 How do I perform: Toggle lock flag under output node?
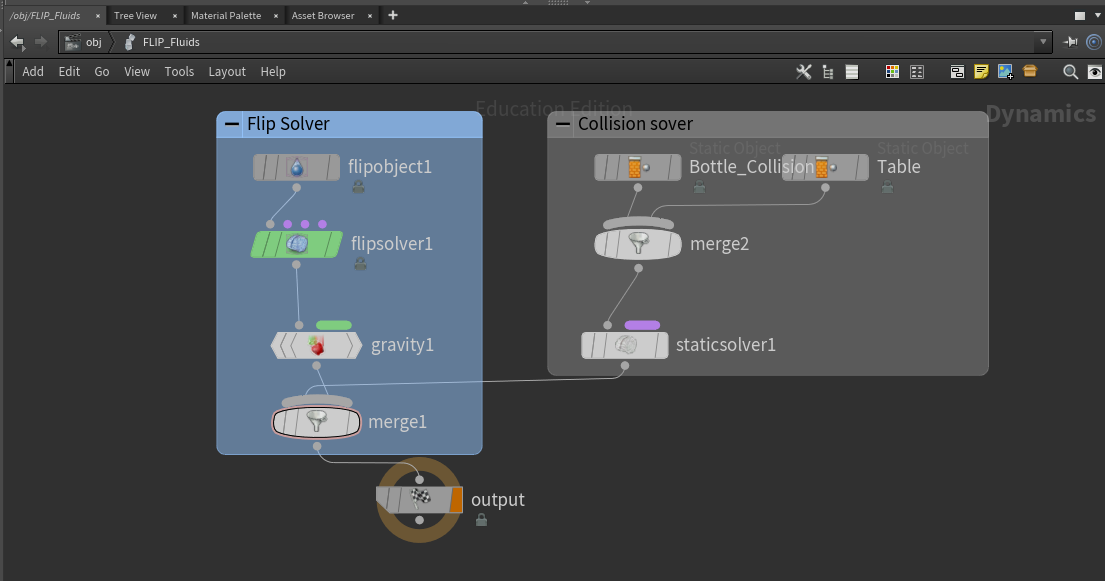point(481,520)
